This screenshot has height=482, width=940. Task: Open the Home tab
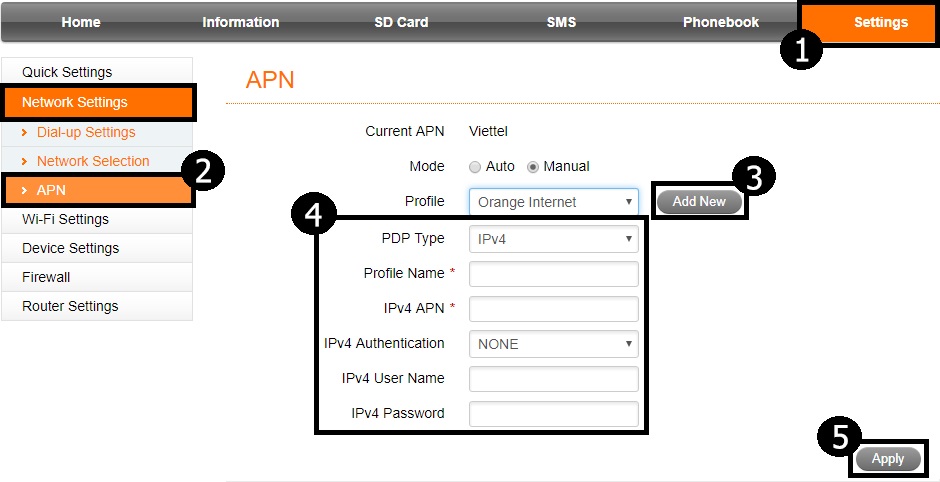tap(80, 22)
